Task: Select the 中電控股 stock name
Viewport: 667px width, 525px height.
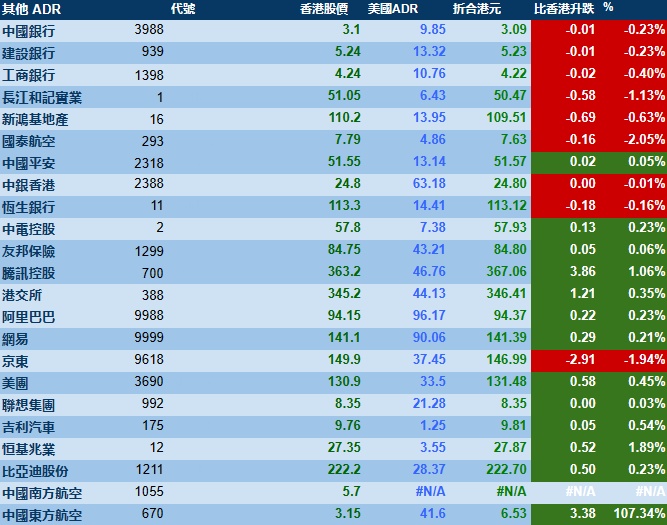Action: pyautogui.click(x=29, y=229)
